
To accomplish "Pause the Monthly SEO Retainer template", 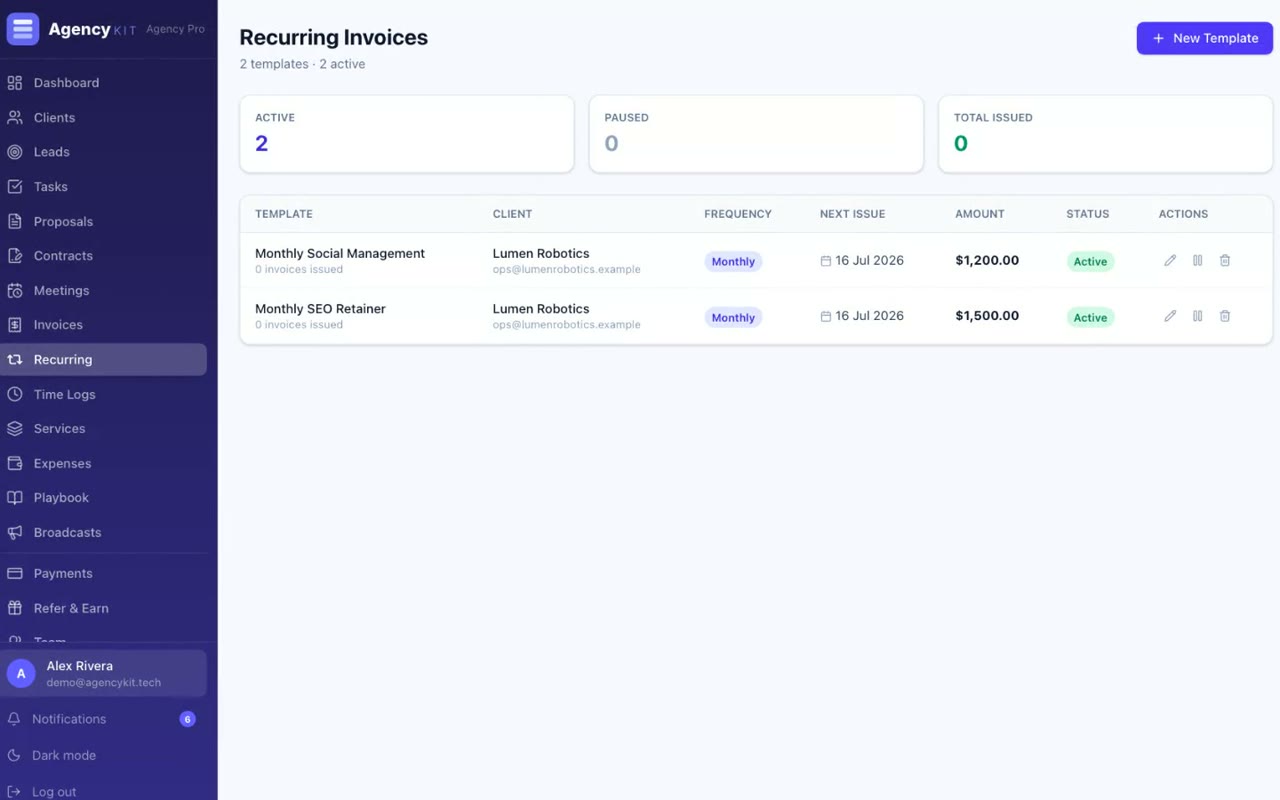I will pyautogui.click(x=1197, y=316).
